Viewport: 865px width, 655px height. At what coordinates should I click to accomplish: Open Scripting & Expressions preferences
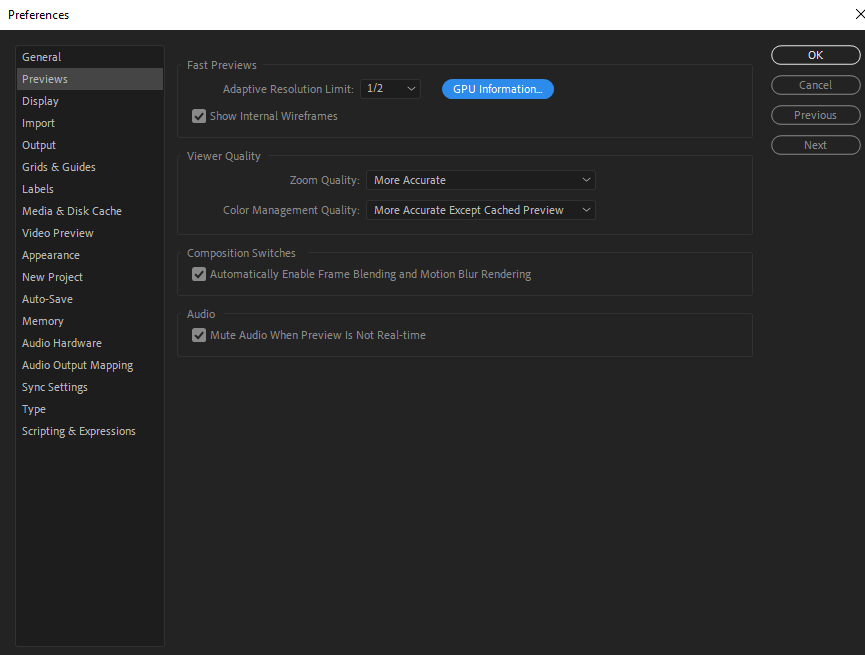78,430
